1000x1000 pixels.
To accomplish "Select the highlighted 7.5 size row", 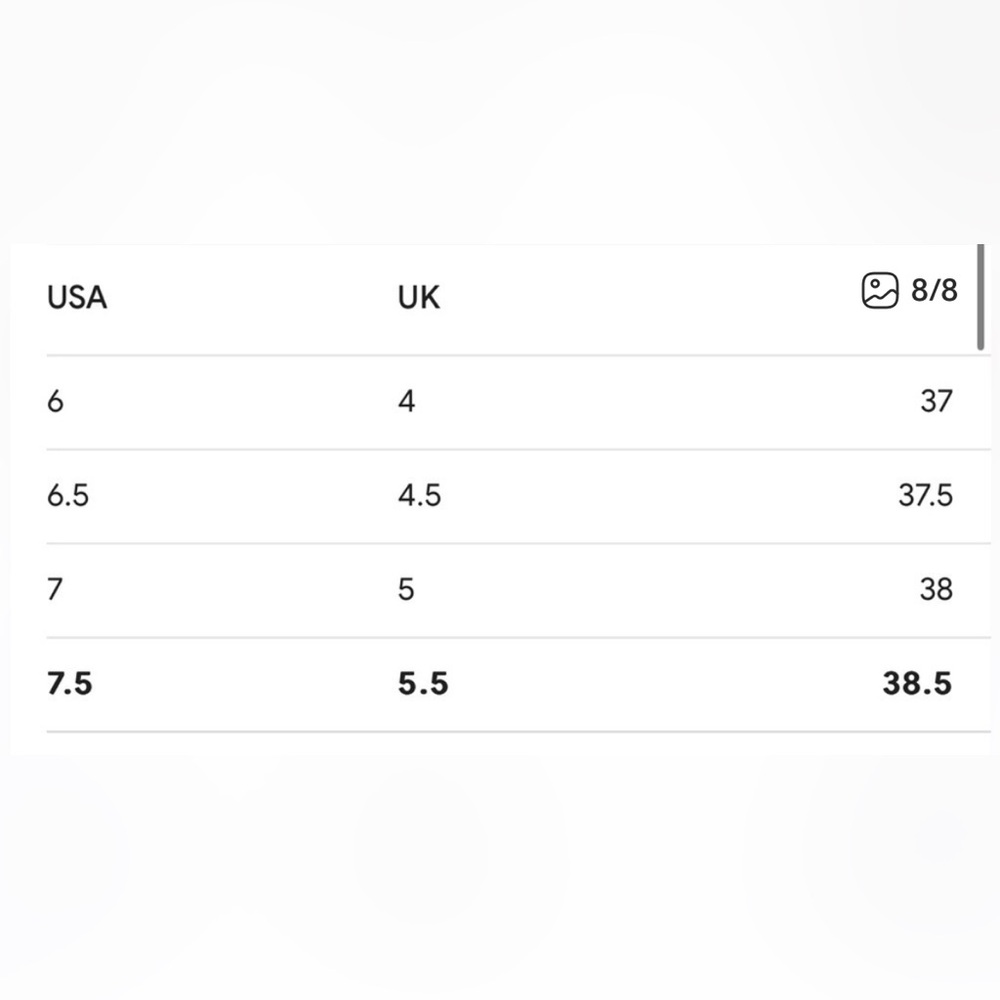I will tap(518, 684).
